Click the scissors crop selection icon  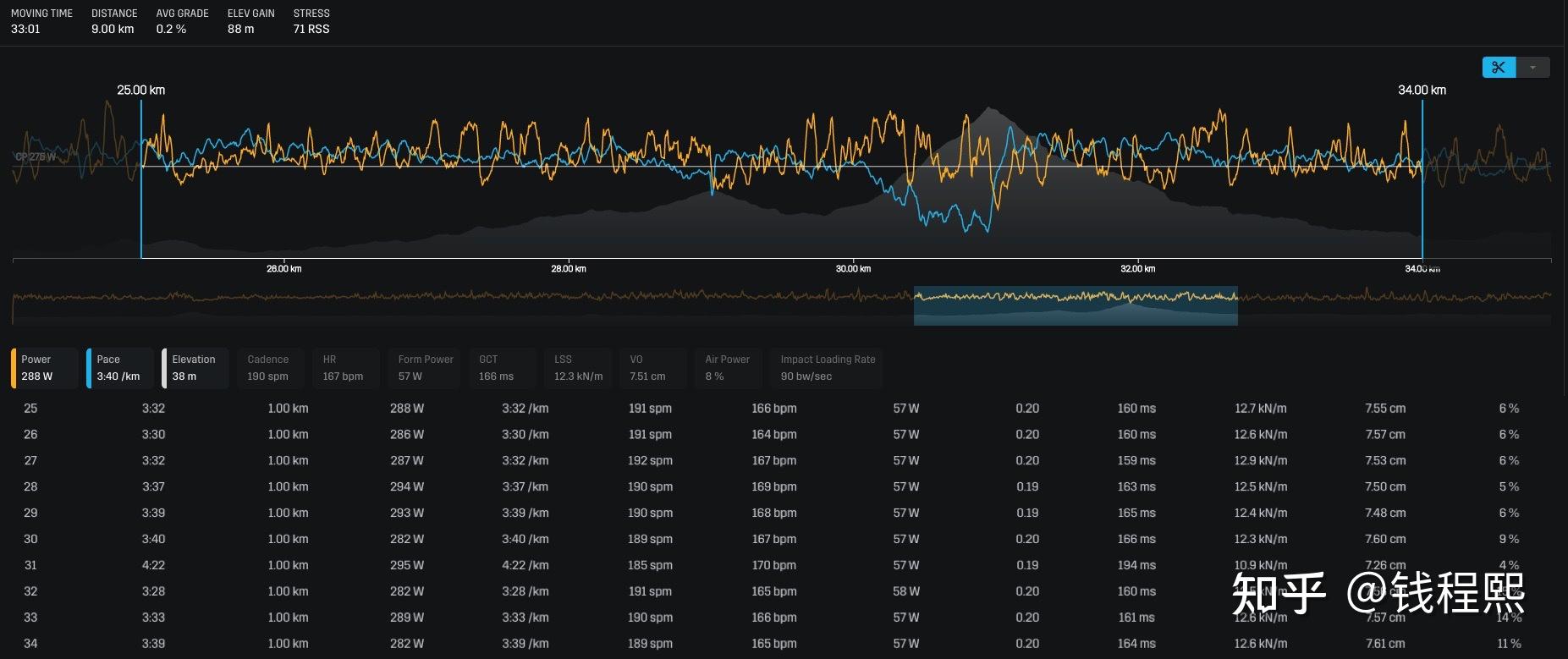tap(1499, 68)
